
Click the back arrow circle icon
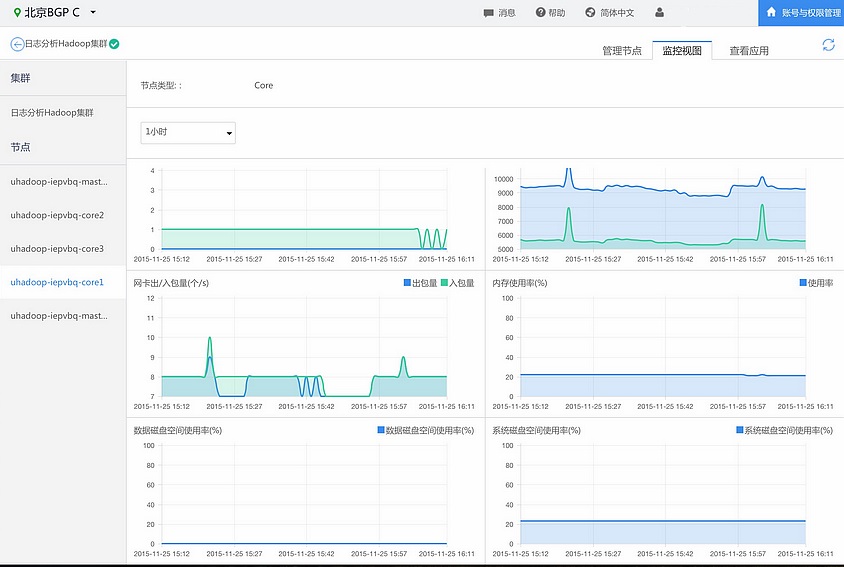tap(17, 44)
